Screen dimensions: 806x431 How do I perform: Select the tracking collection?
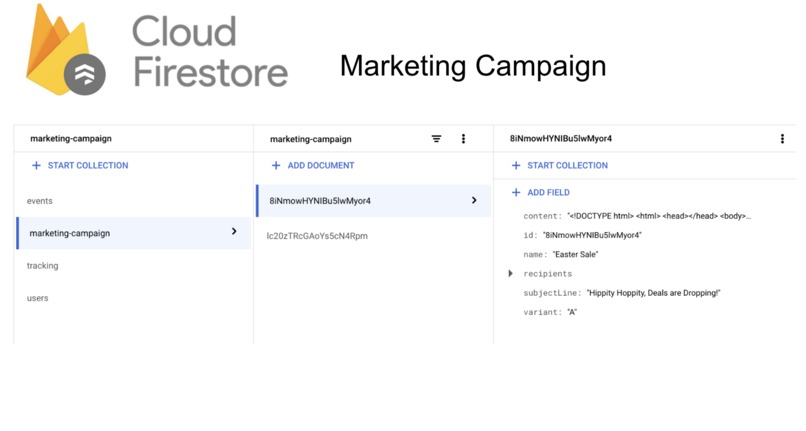pos(43,266)
